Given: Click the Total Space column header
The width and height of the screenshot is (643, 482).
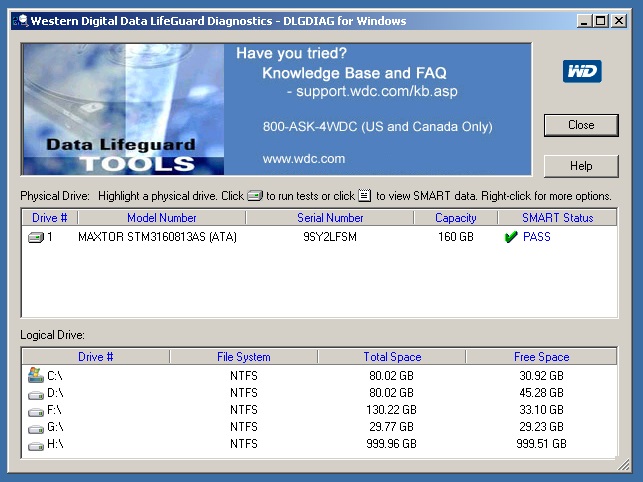Looking at the screenshot, I should tap(392, 357).
